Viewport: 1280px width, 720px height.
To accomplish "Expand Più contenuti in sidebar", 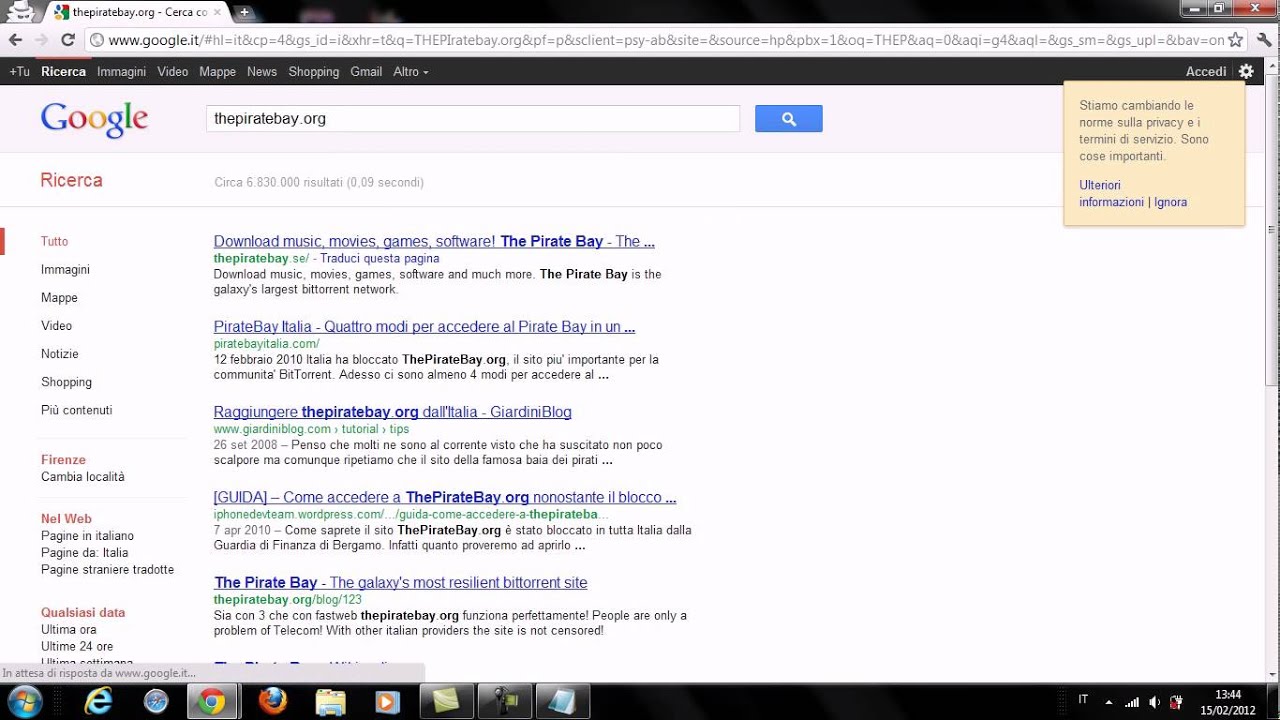I will 76,410.
